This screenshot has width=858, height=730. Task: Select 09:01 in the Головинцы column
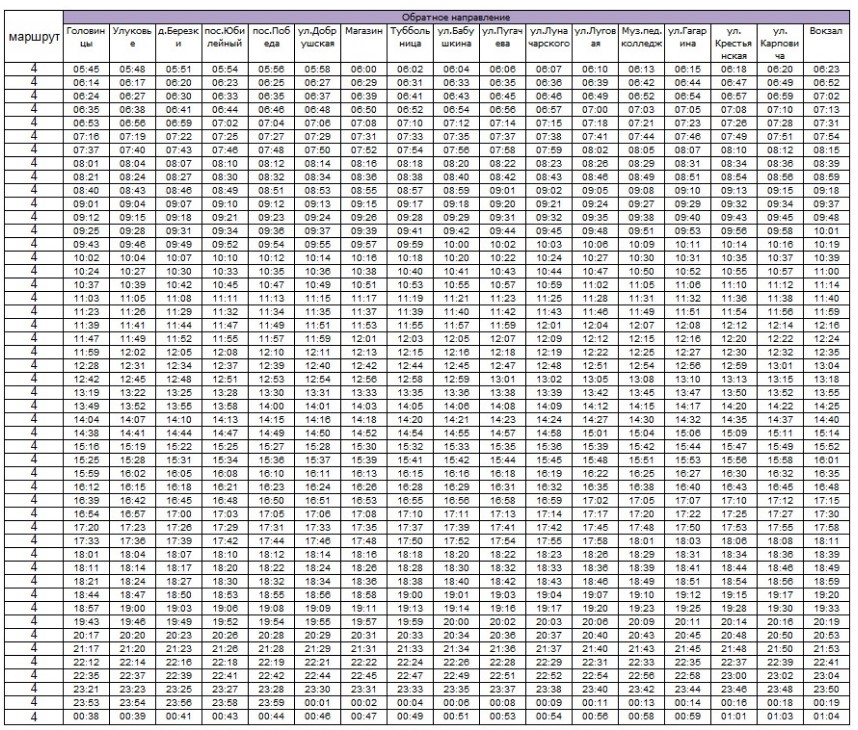click(x=86, y=204)
